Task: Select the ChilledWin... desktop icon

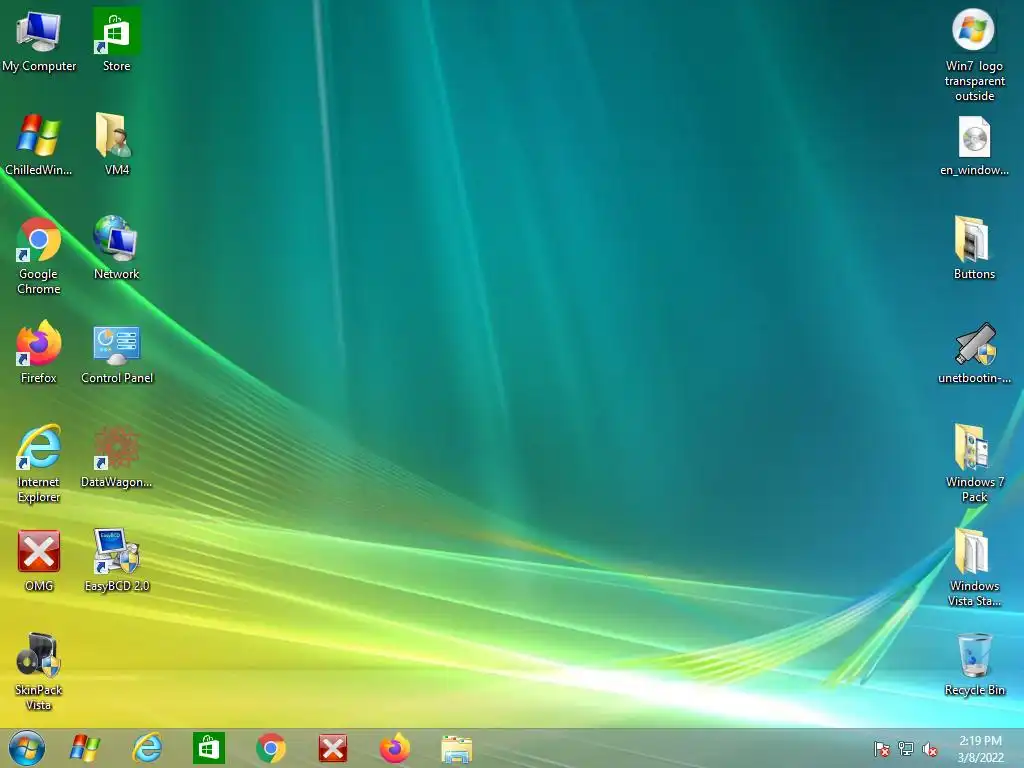Action: (39, 144)
